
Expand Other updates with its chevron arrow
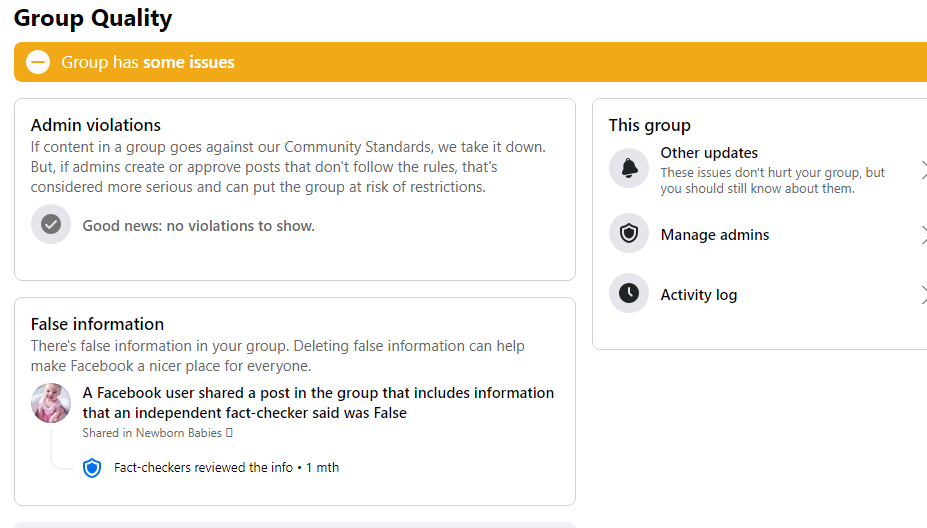click(x=923, y=170)
